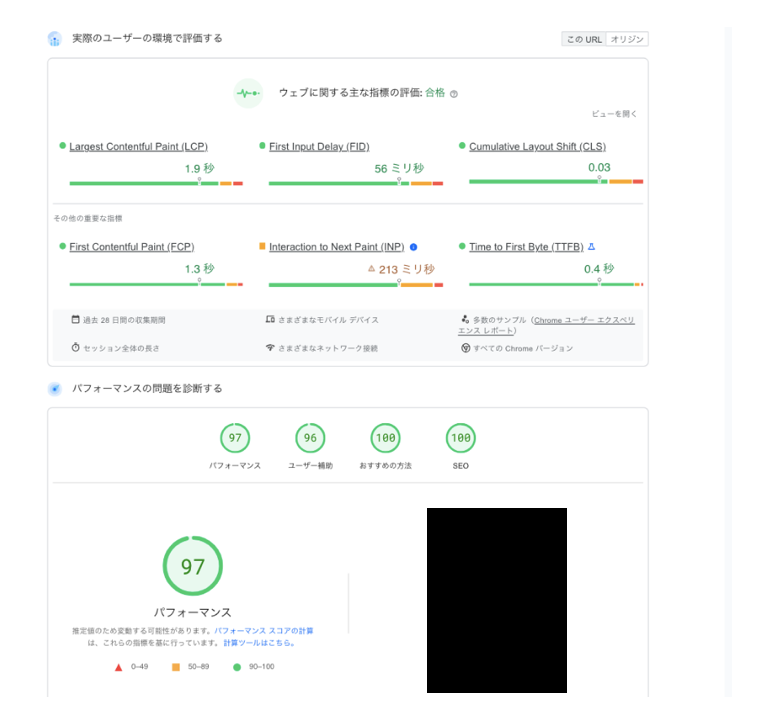The height and width of the screenshot is (720, 768).
Task: Click the FID distribution bar
Action: (356, 183)
